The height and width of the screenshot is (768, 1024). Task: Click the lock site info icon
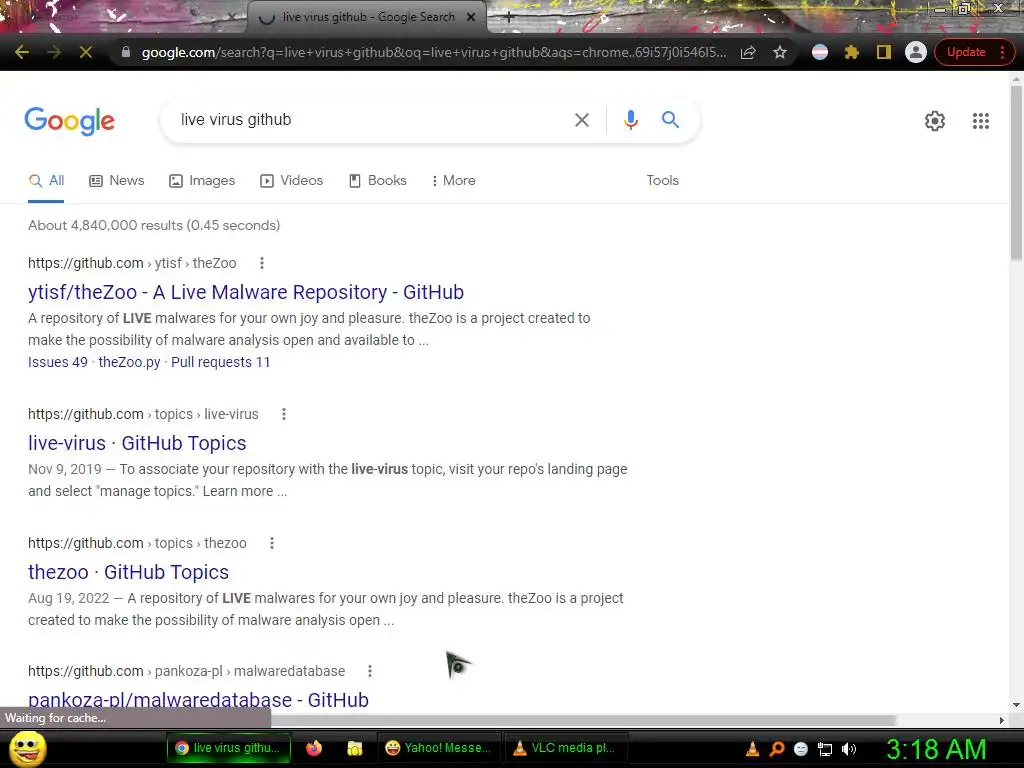126,52
